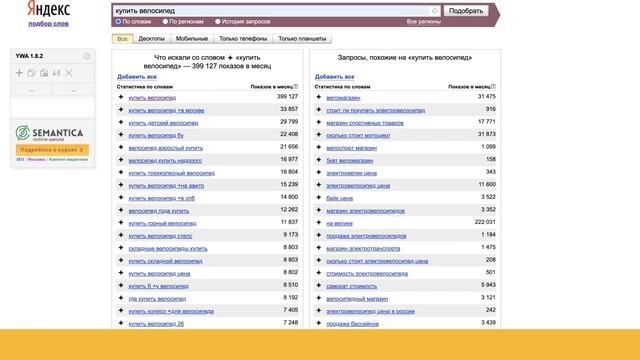Open the 'велосипедный магазин' query link
This screenshot has width=640, height=360.
(x=357, y=299)
